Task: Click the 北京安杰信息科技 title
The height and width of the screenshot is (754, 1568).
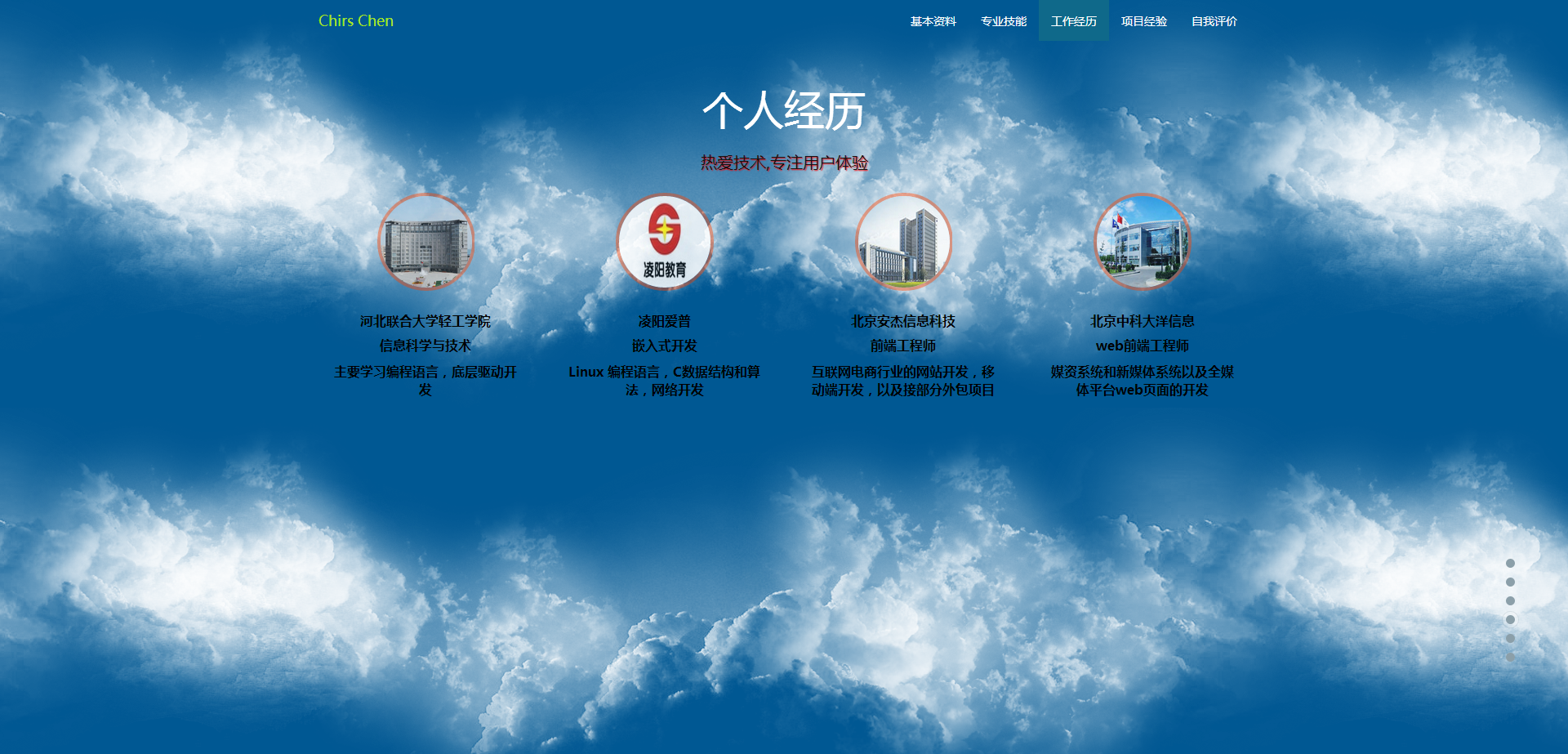Action: coord(903,322)
